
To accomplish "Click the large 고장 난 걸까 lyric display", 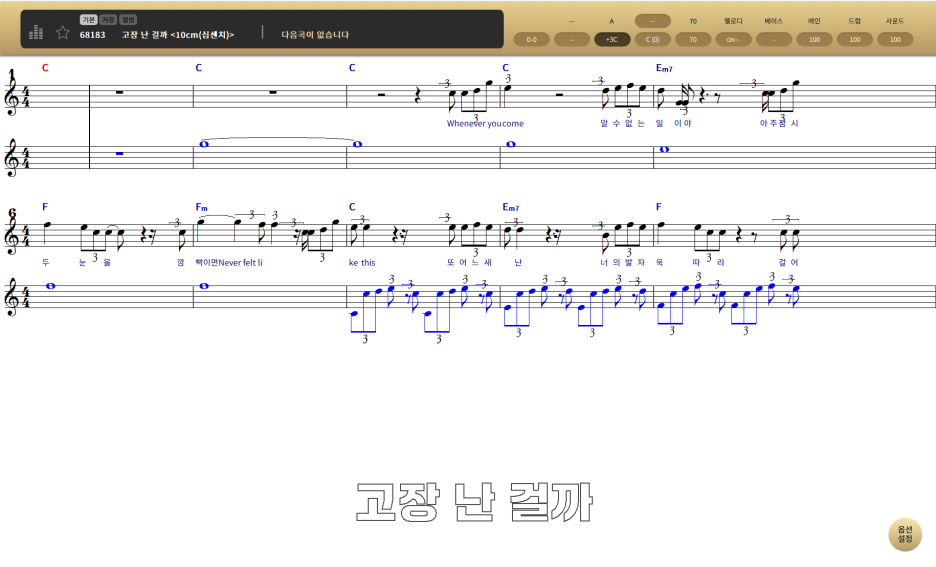I will click(474, 502).
